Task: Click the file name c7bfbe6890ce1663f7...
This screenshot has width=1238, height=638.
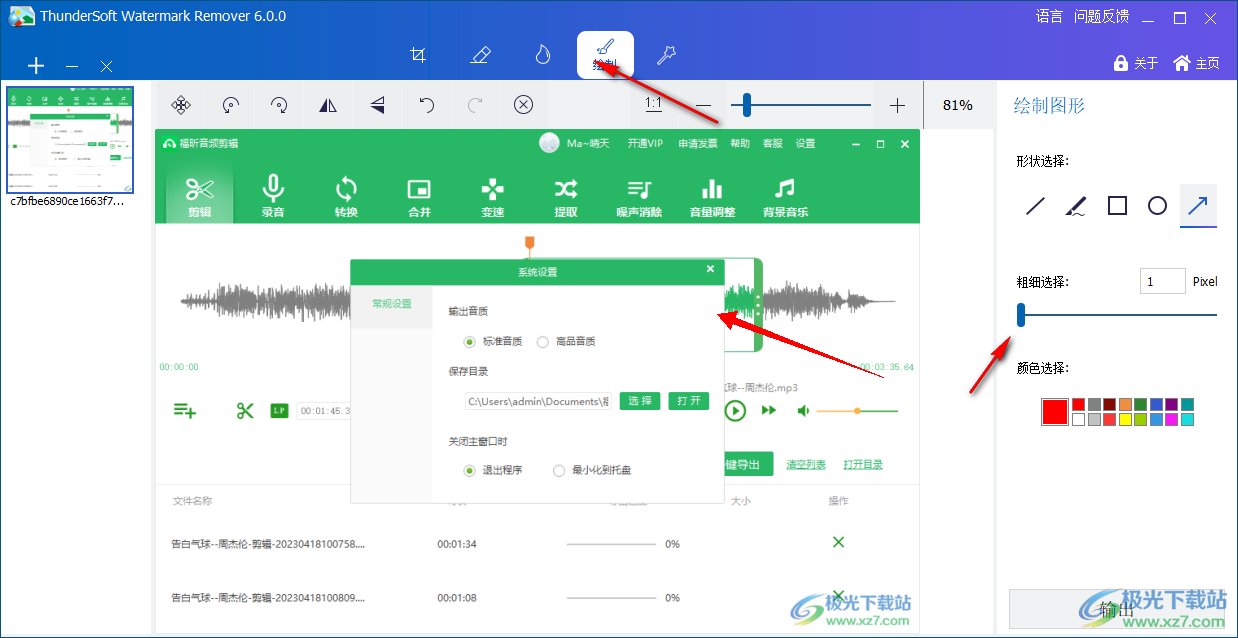Action: click(x=68, y=200)
